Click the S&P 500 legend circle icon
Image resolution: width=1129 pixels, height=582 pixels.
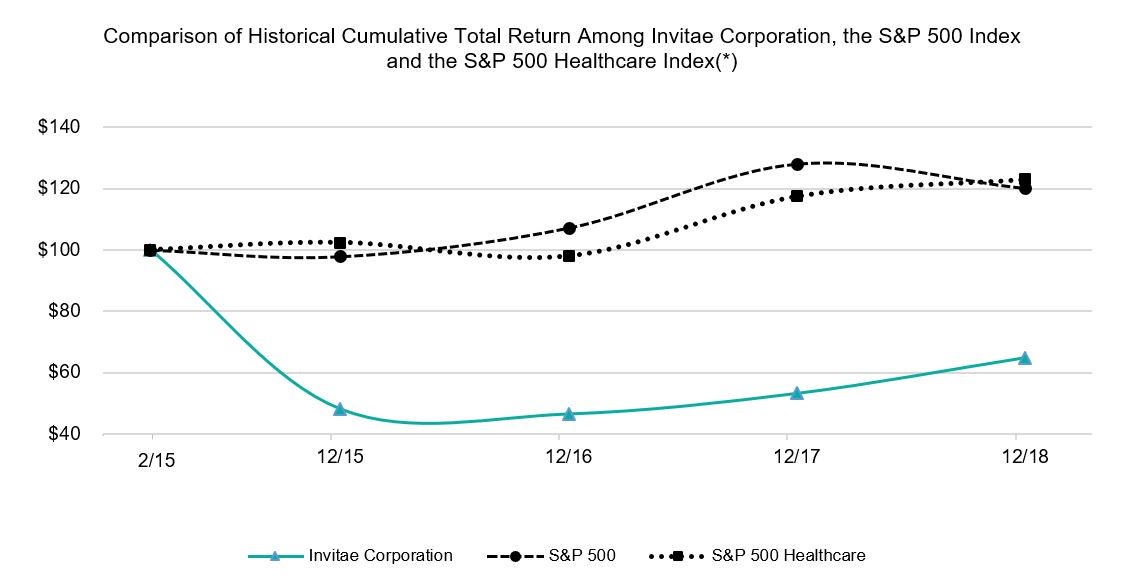(515, 556)
